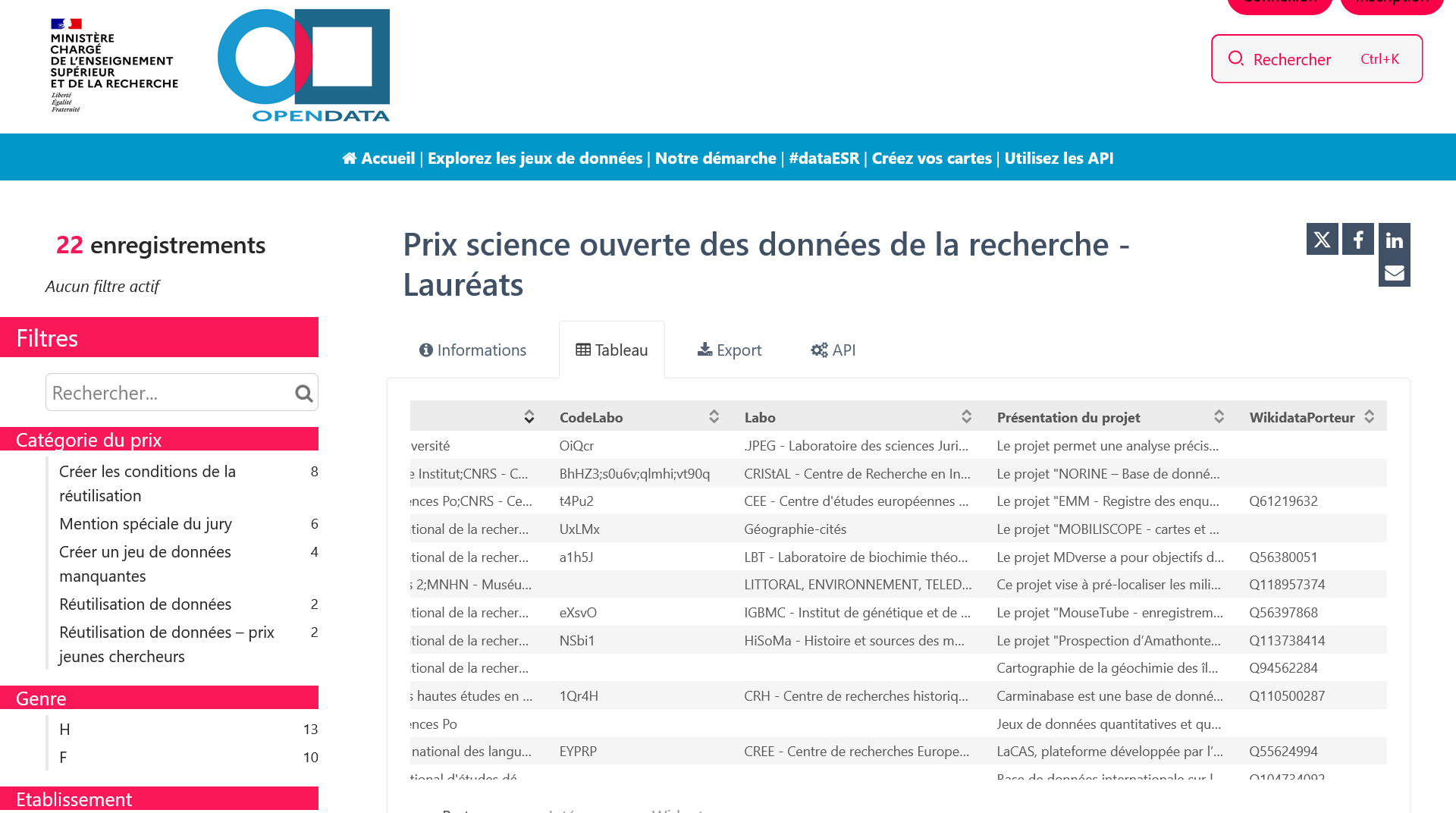Open the Export tab
1456x813 pixels.
pos(730,350)
